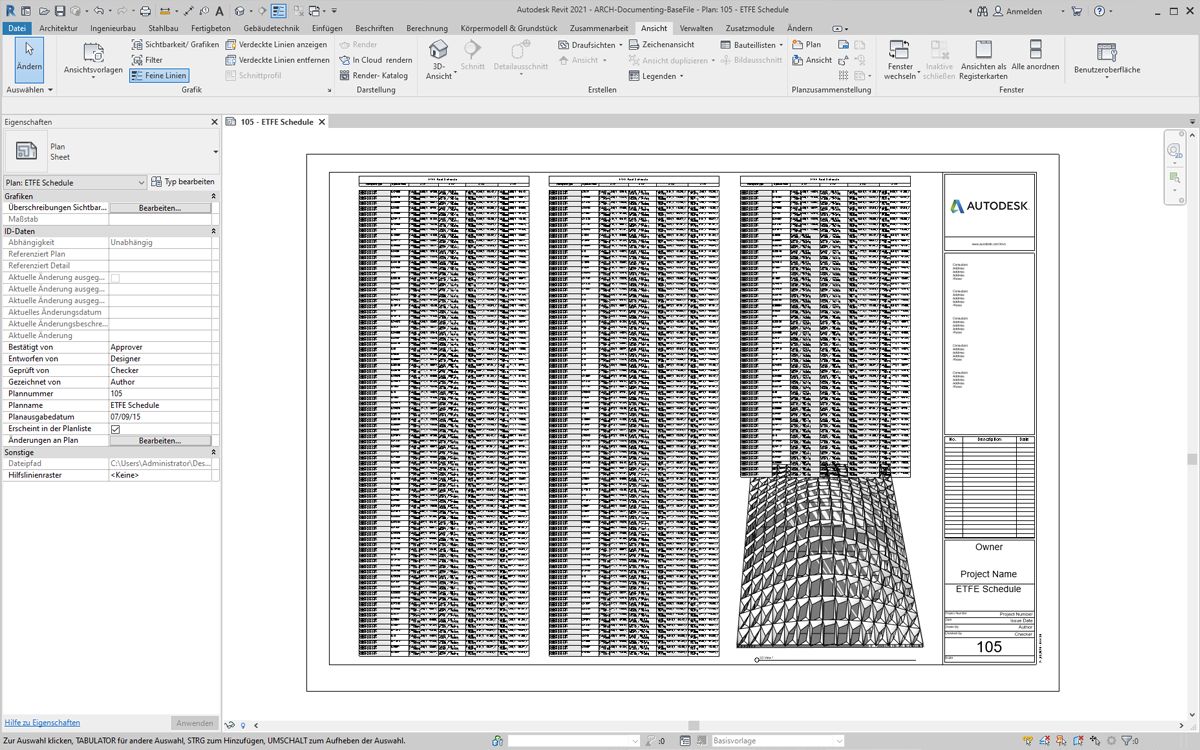
Task: Click the binoculars search icon
Action: click(x=982, y=11)
